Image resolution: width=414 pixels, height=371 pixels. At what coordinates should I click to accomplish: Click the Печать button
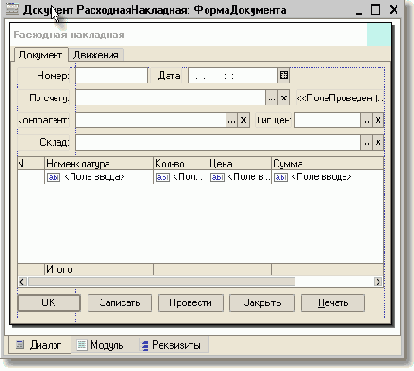point(333,303)
